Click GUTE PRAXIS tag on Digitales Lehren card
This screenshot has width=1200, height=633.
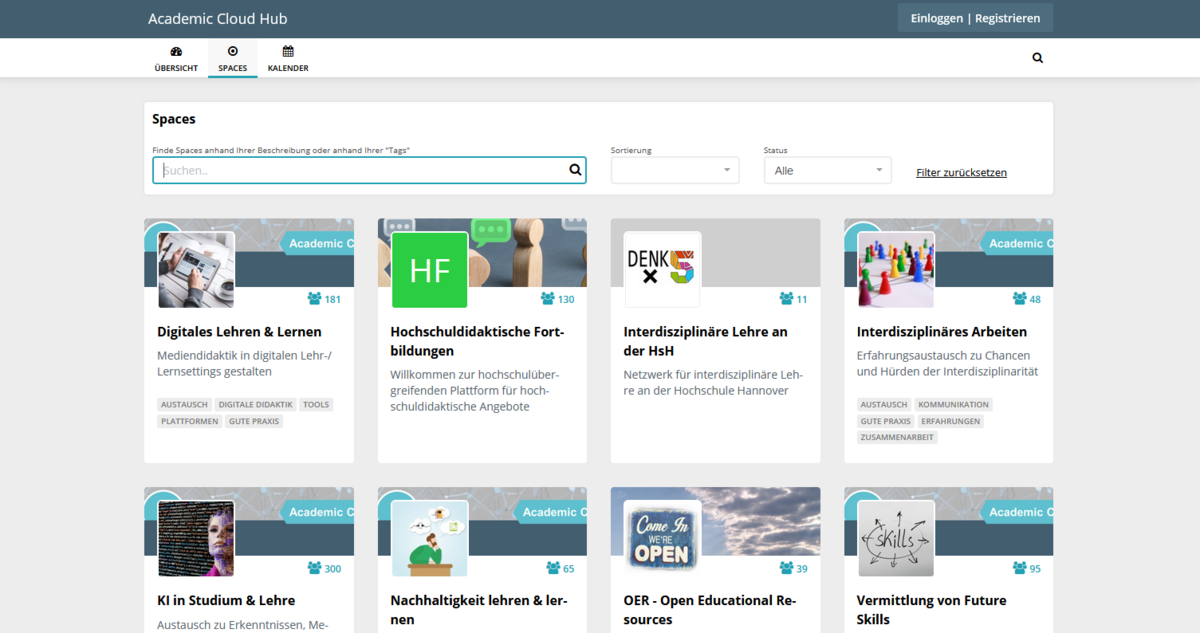click(x=254, y=422)
